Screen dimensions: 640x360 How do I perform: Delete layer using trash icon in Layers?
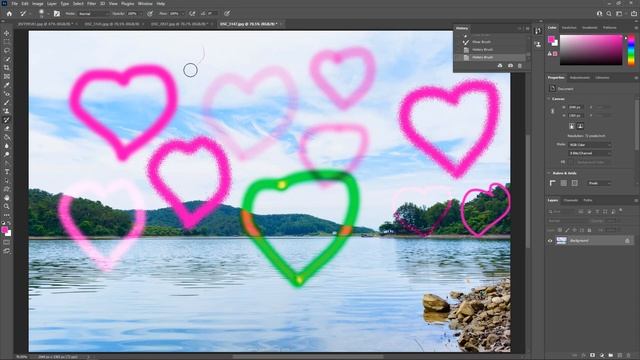point(629,356)
